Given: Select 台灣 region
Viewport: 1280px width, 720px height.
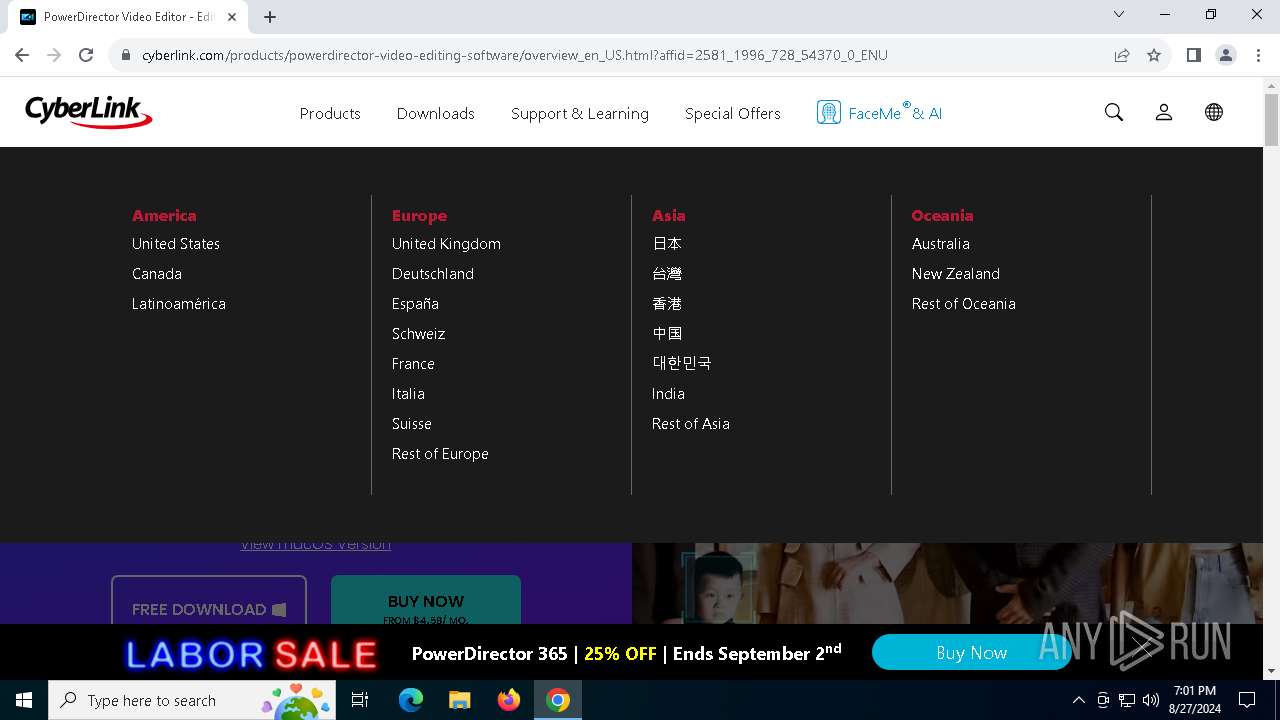Looking at the screenshot, I should tap(667, 274).
